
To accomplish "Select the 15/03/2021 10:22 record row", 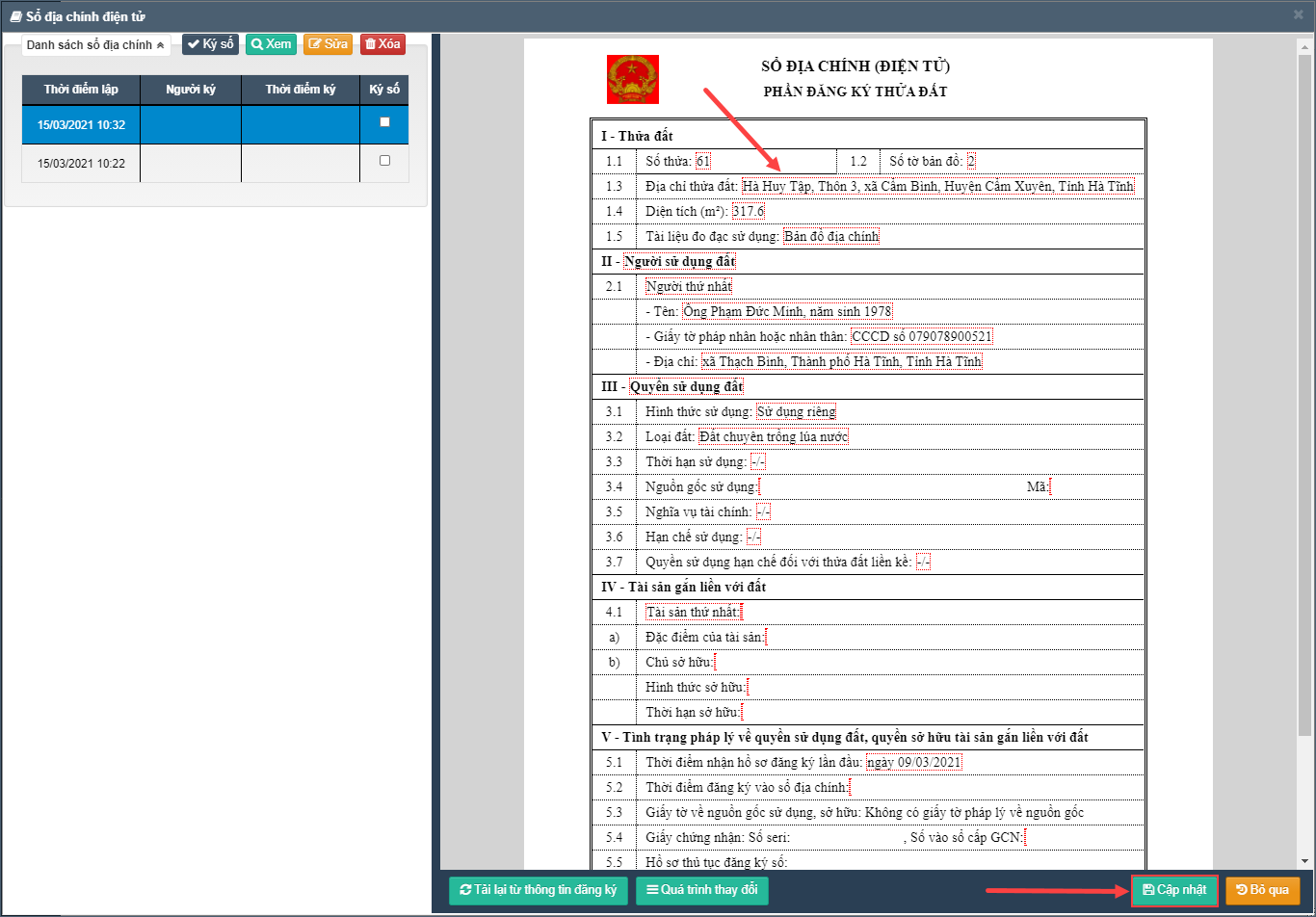I will coord(82,164).
